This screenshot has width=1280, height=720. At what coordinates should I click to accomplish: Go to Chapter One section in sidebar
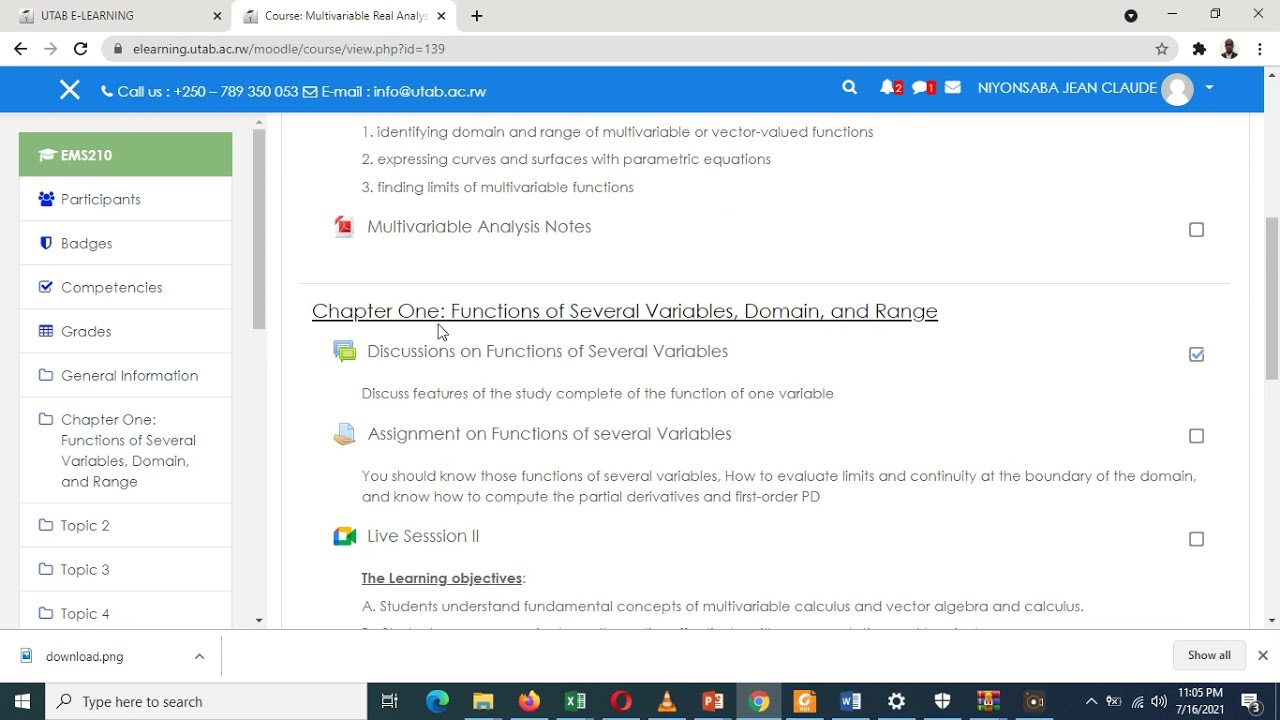pyautogui.click(x=125, y=450)
